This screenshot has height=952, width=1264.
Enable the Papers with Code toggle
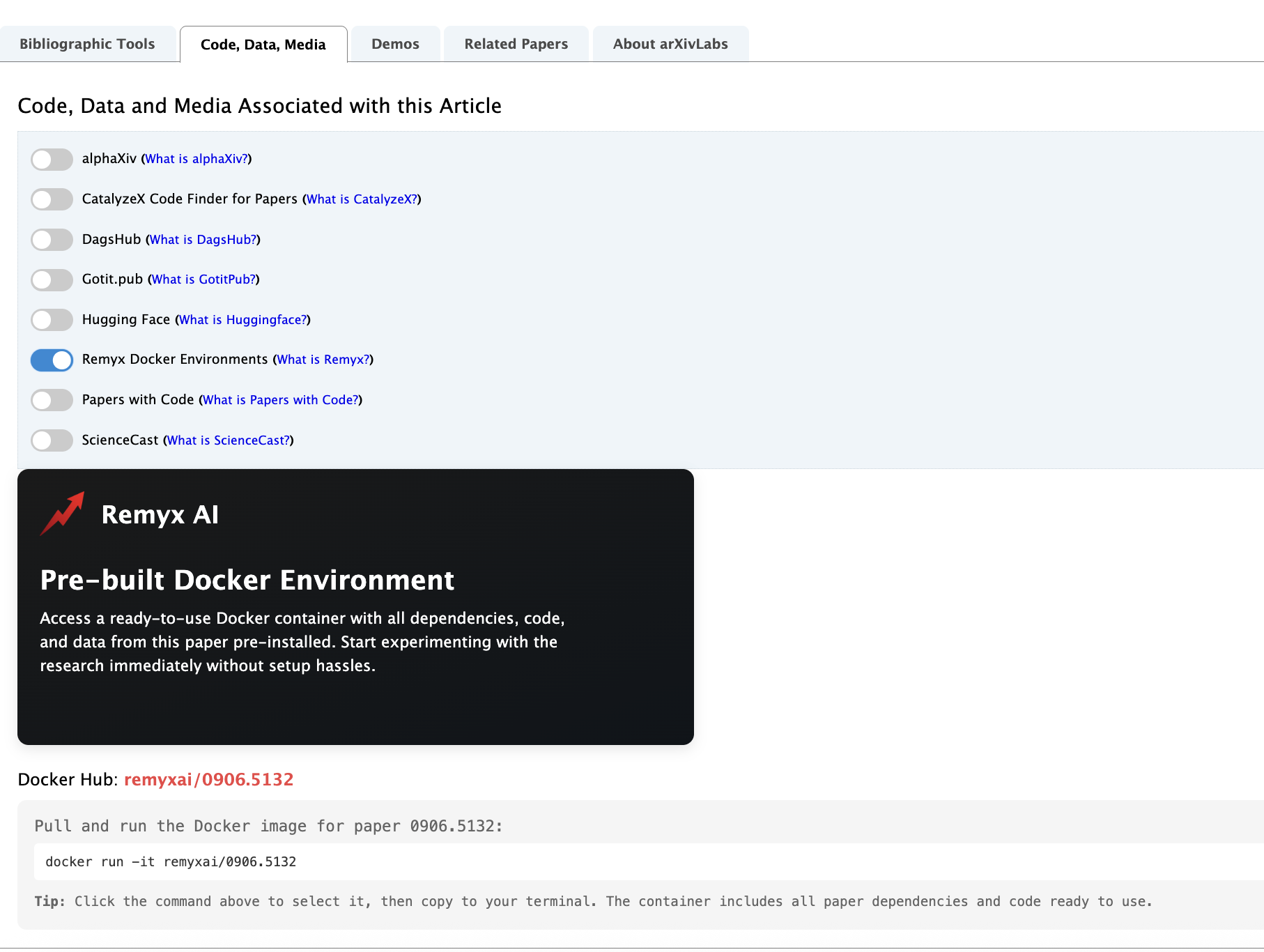pyautogui.click(x=52, y=400)
